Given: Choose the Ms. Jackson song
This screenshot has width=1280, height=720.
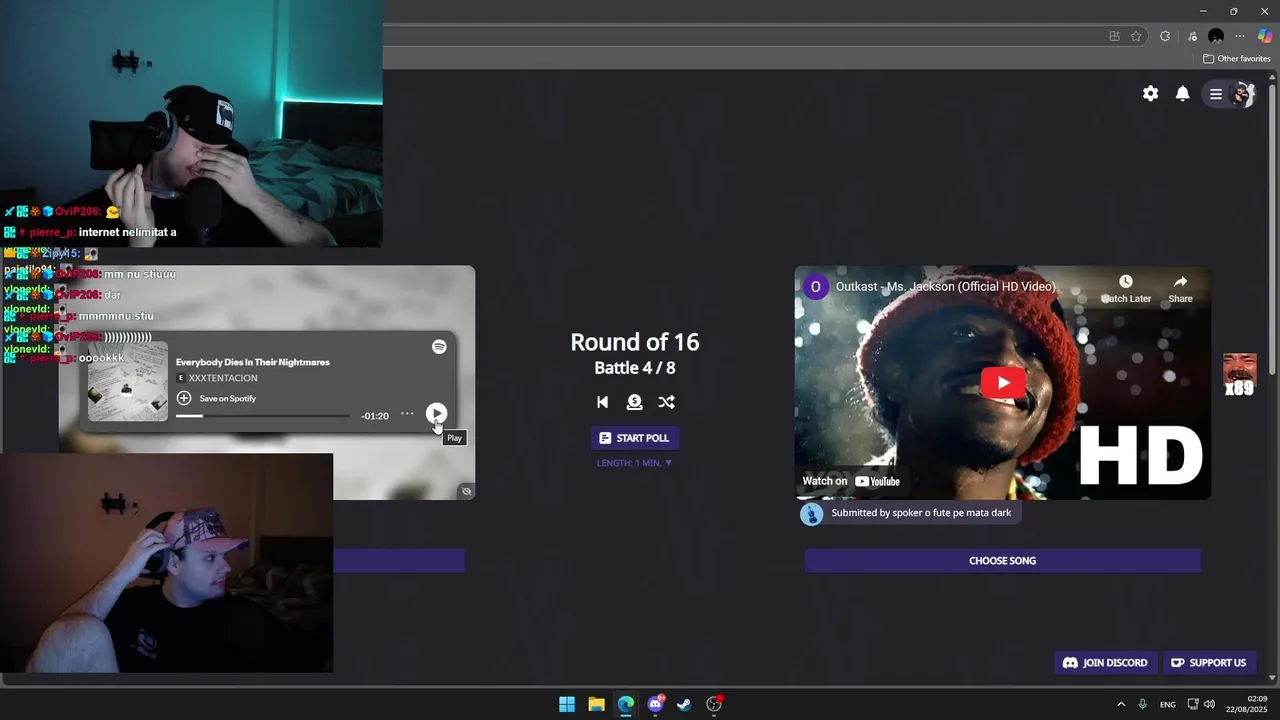Looking at the screenshot, I should click(1002, 561).
